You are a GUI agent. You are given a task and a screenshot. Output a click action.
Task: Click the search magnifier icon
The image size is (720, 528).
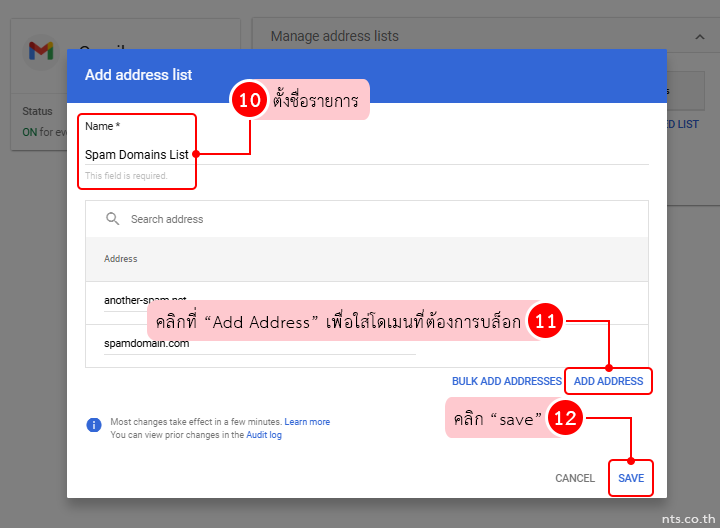pos(112,219)
